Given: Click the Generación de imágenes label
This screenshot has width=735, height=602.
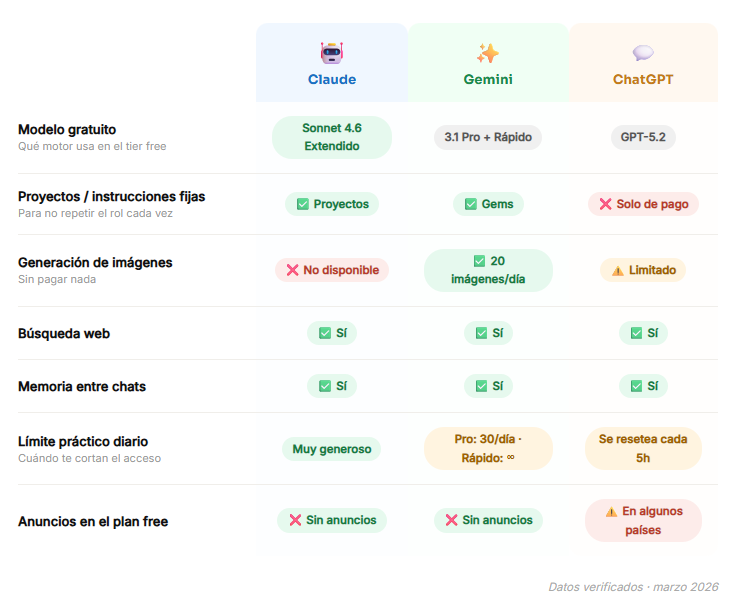Looking at the screenshot, I should click(95, 263).
